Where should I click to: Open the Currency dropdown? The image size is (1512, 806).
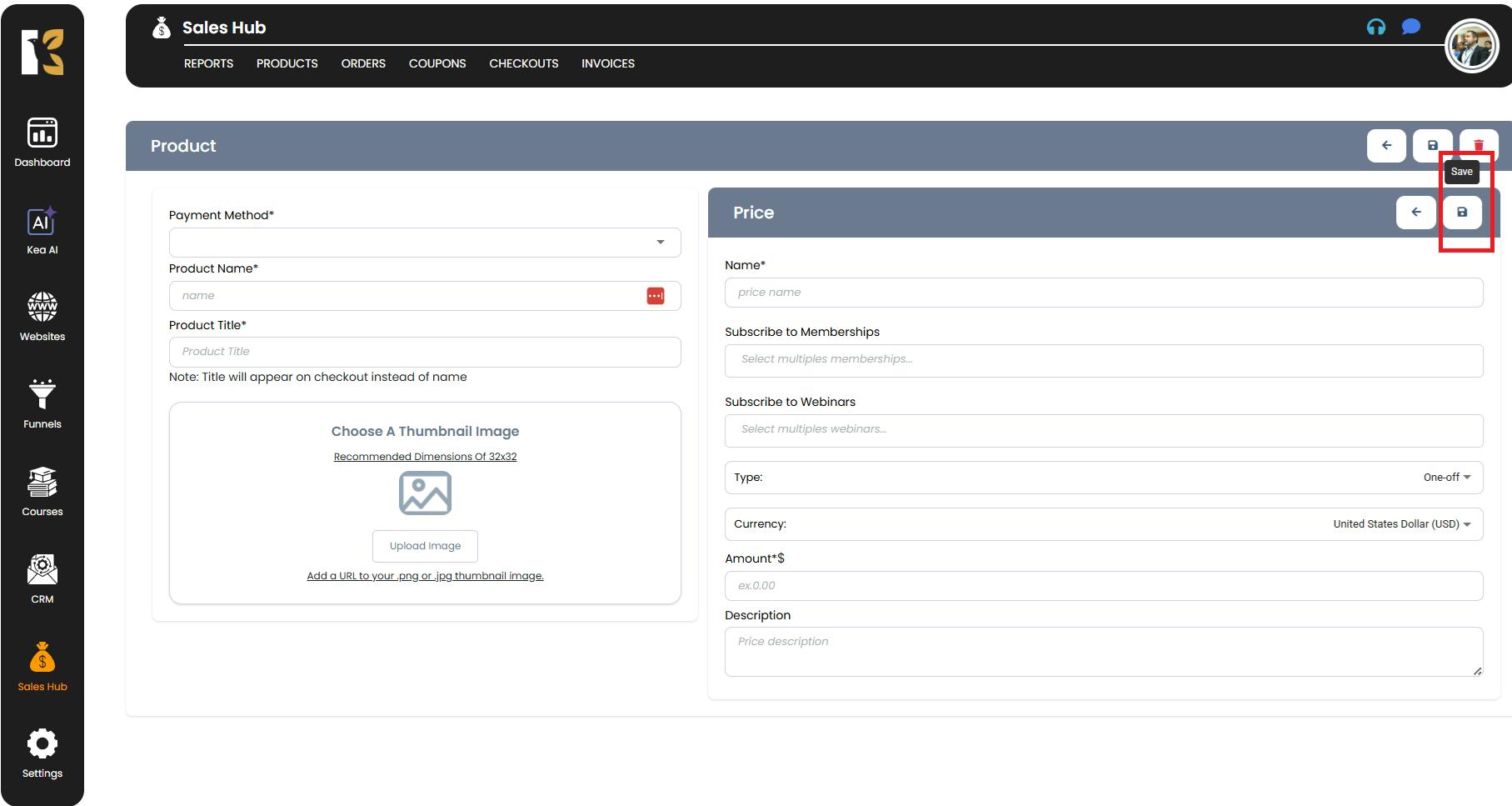pos(1401,524)
